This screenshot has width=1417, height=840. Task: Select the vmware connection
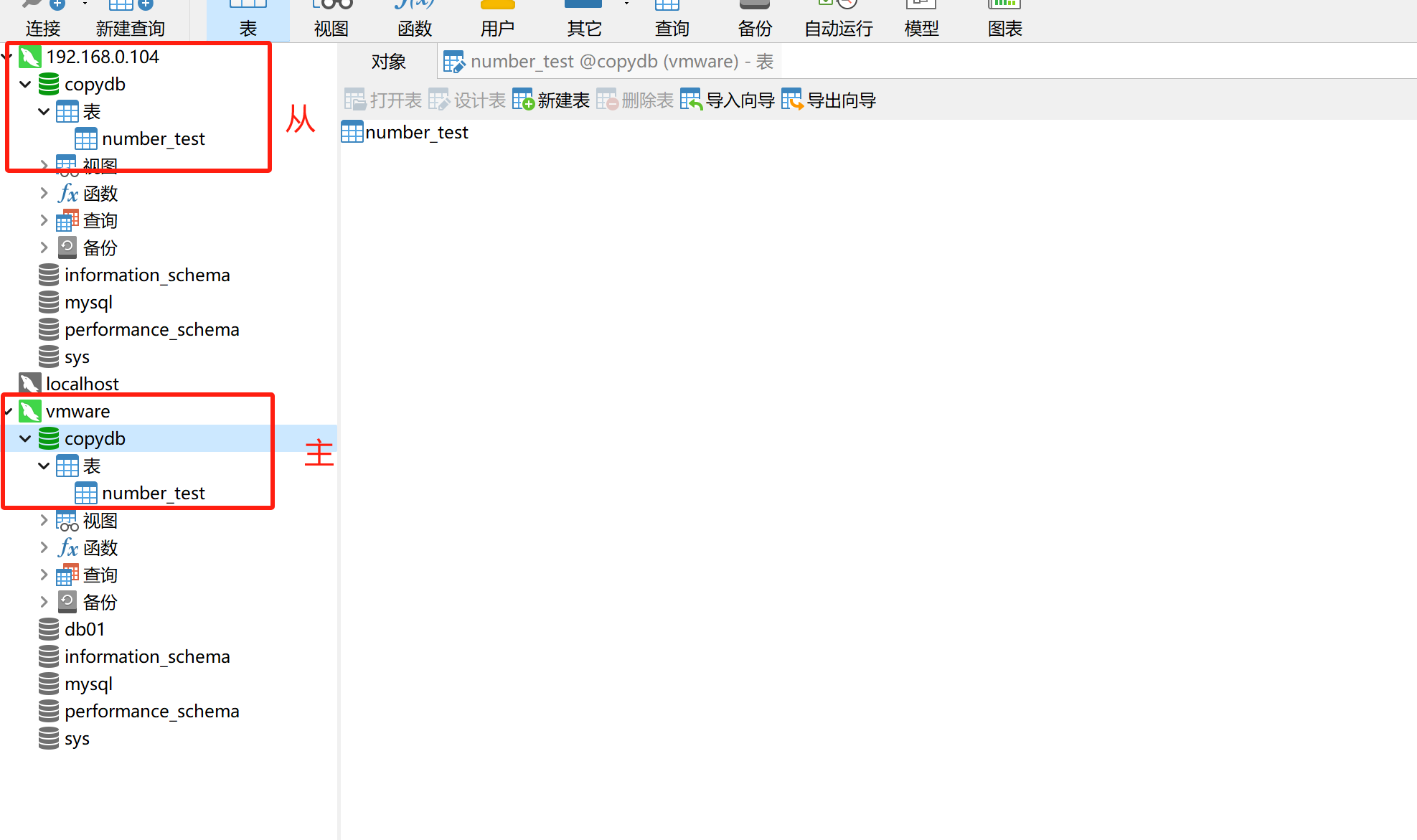[77, 412]
